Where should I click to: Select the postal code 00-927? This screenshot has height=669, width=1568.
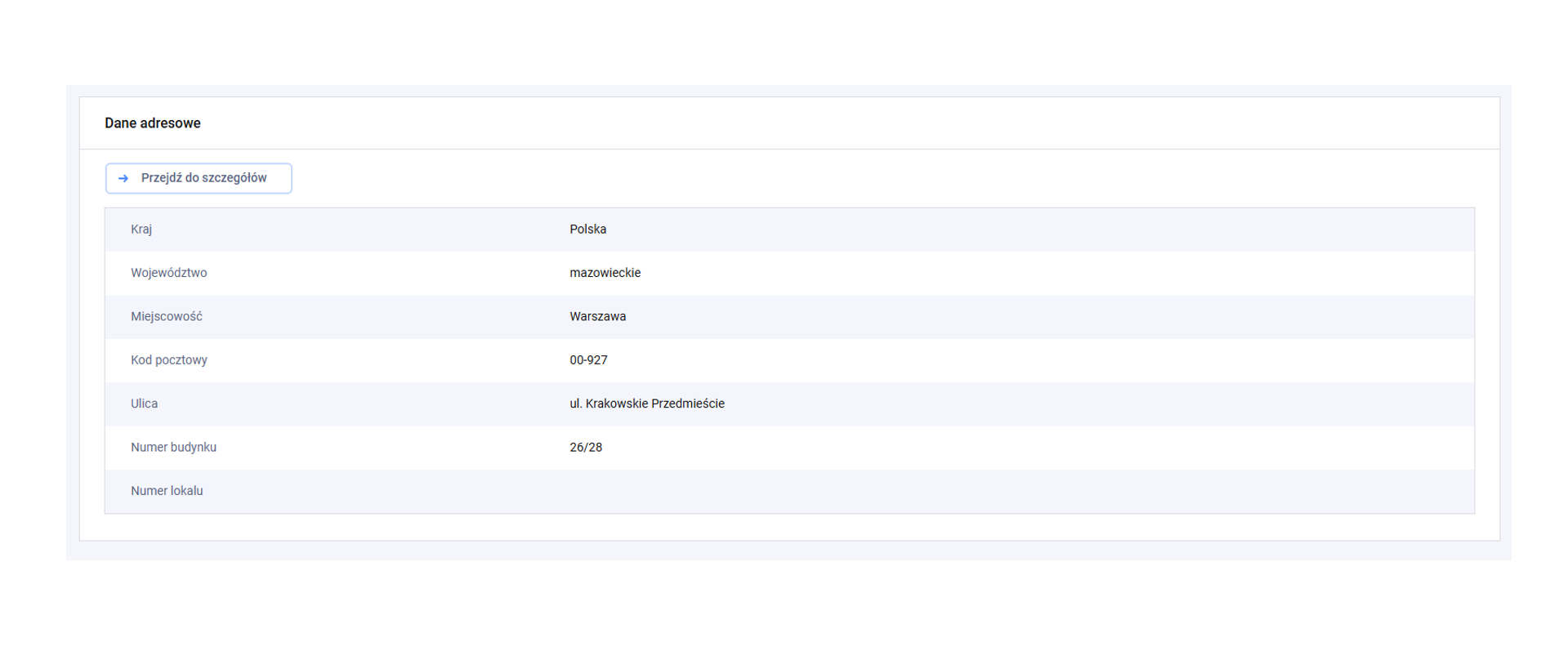pos(588,360)
